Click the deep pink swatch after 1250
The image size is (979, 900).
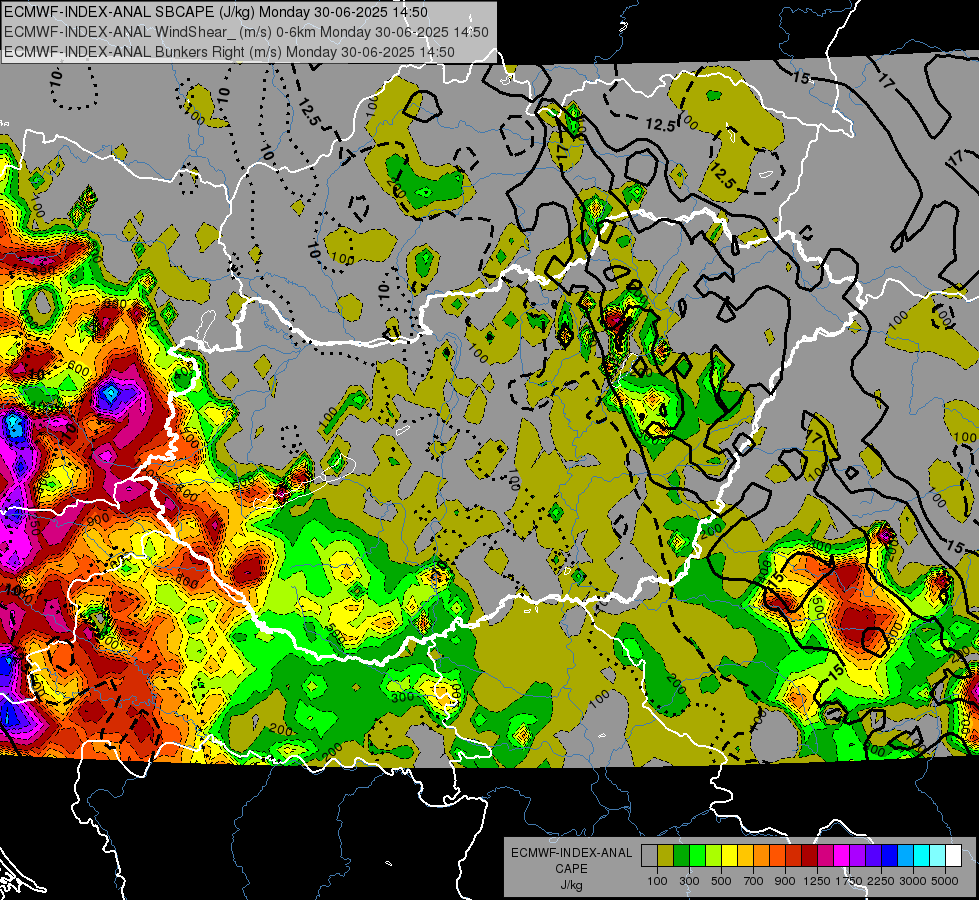825,856
